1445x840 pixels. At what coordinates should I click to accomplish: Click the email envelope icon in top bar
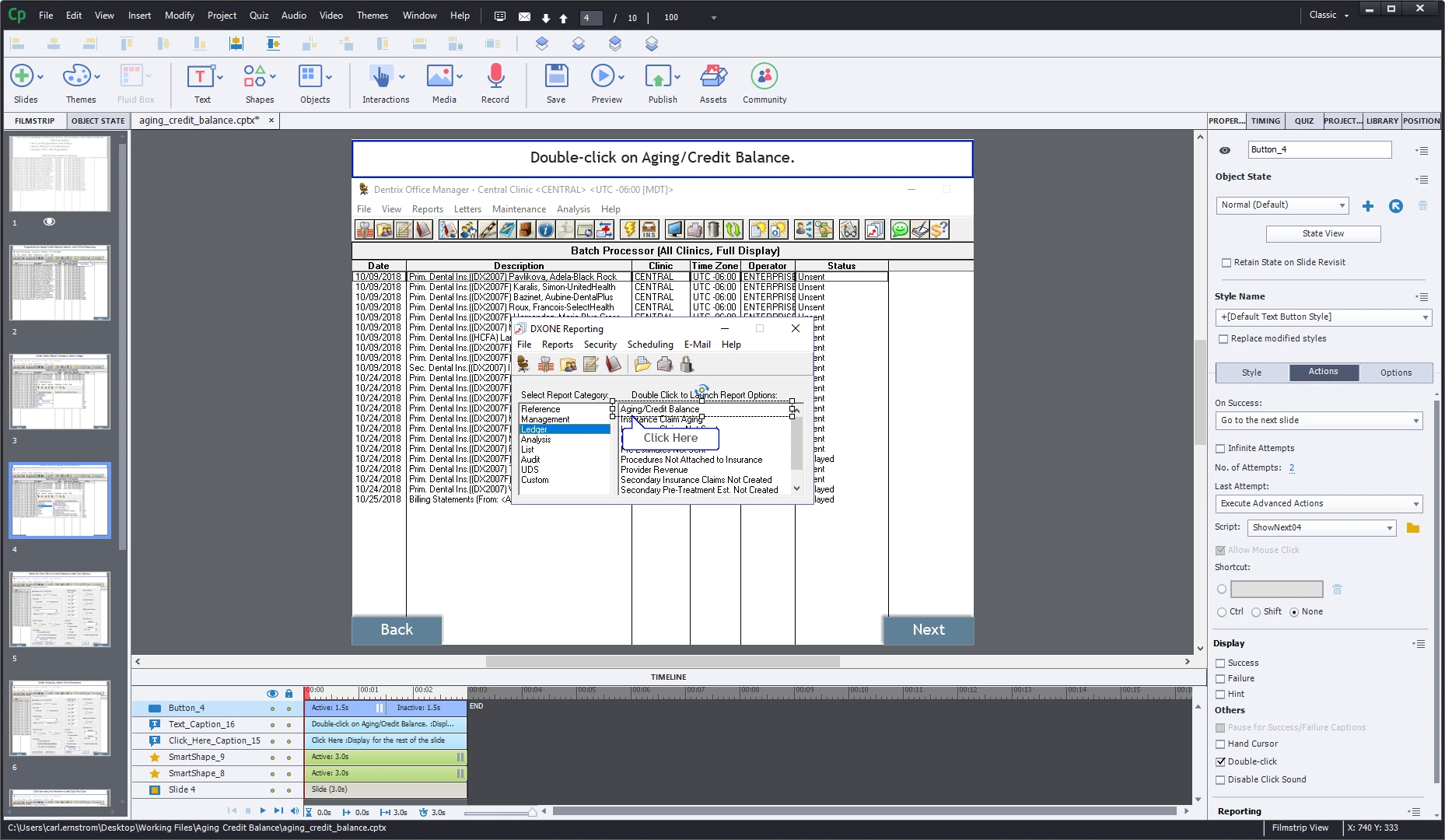tap(524, 16)
